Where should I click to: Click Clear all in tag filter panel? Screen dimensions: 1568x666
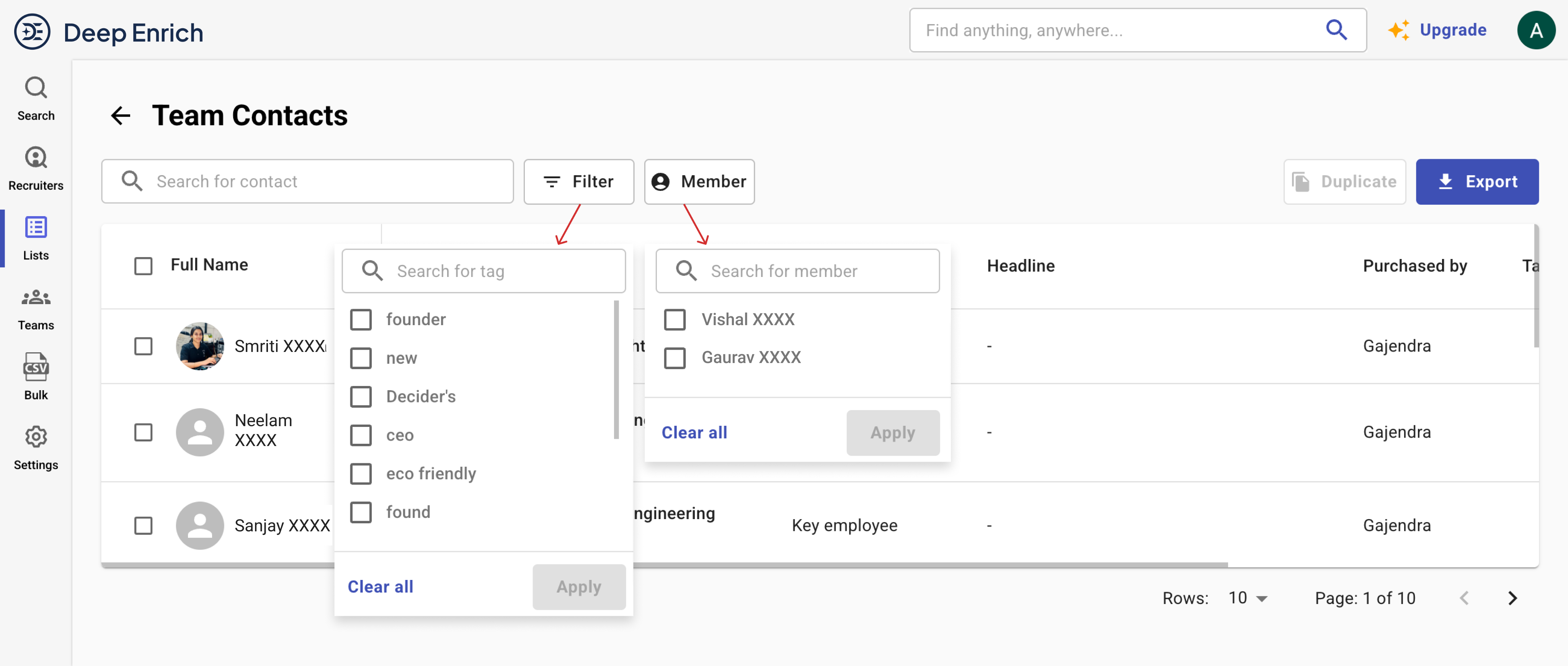coord(380,586)
